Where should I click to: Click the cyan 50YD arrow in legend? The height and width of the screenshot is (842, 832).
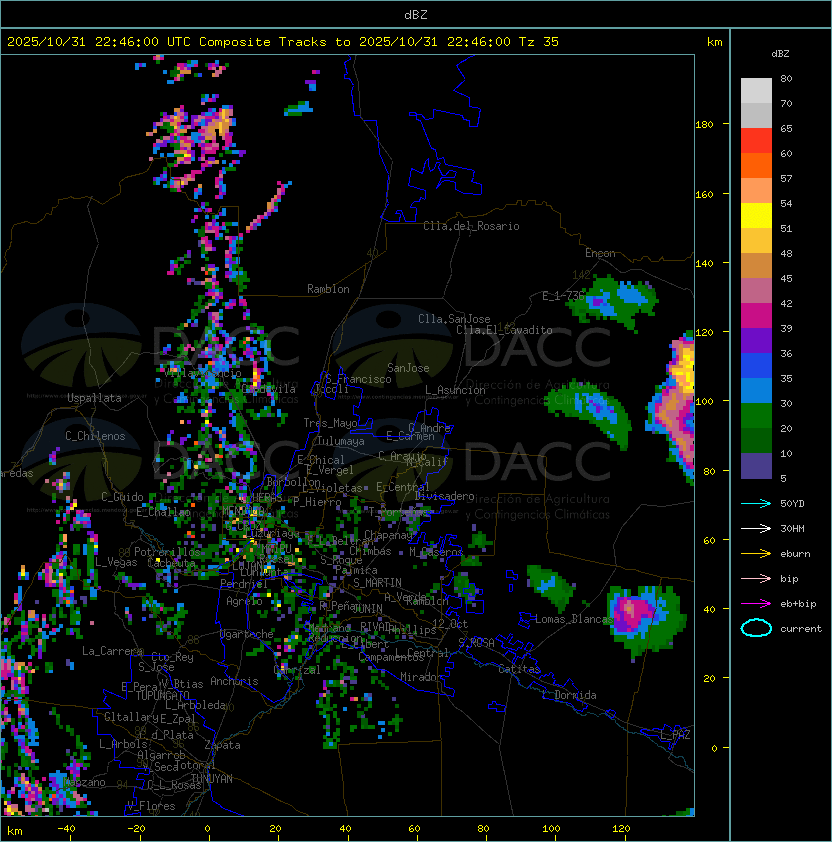coord(756,503)
